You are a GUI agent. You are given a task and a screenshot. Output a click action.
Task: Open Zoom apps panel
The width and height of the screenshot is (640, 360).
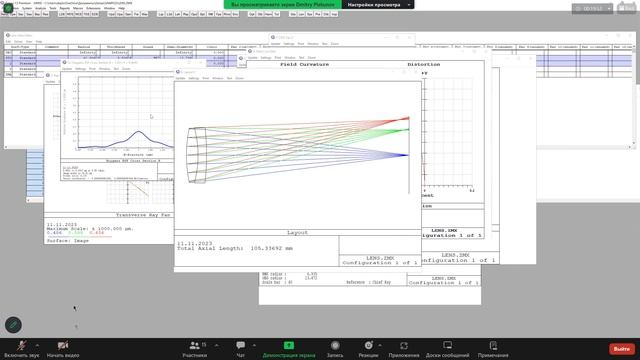click(x=404, y=349)
